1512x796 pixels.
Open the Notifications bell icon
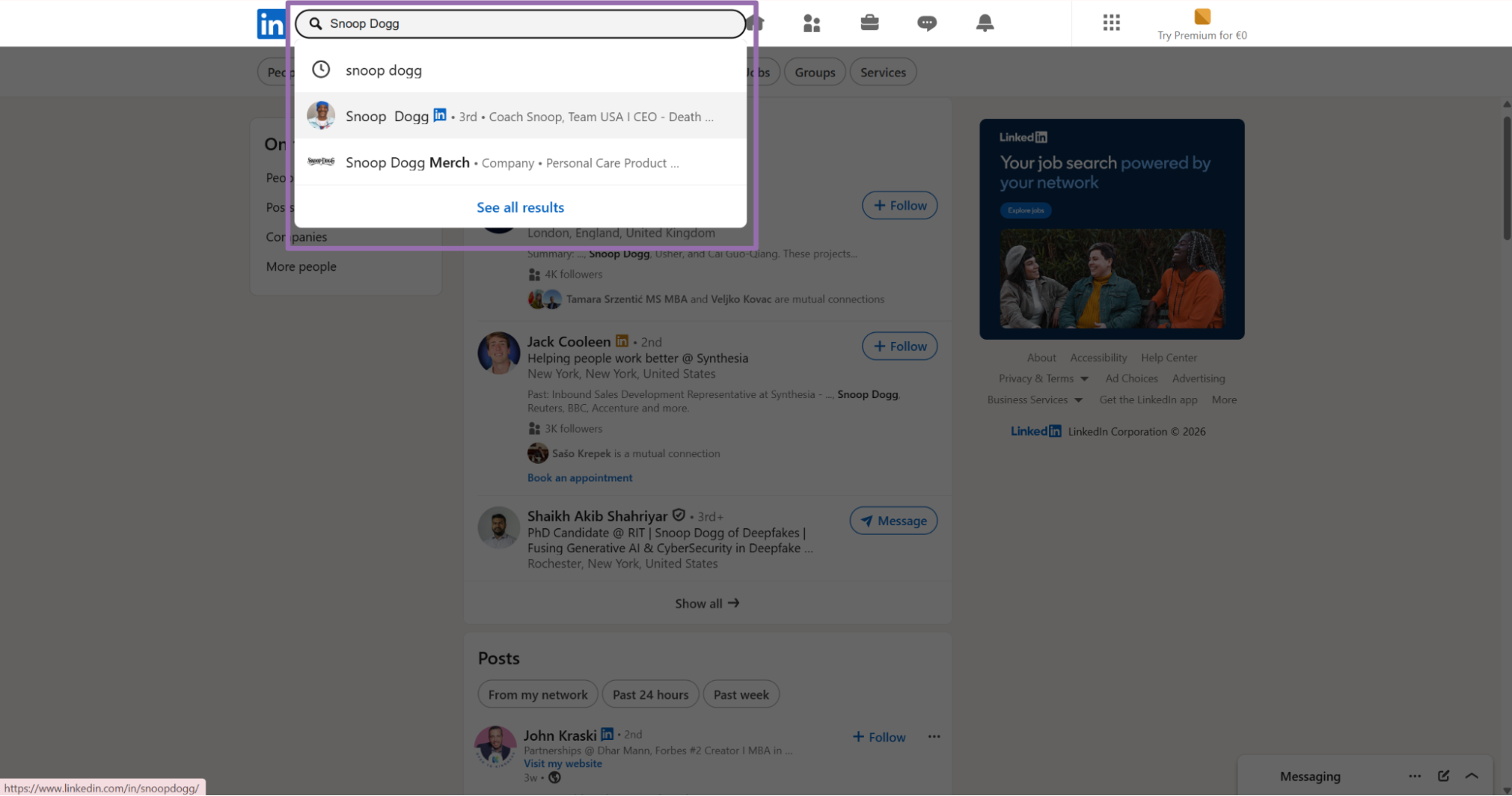pos(984,23)
